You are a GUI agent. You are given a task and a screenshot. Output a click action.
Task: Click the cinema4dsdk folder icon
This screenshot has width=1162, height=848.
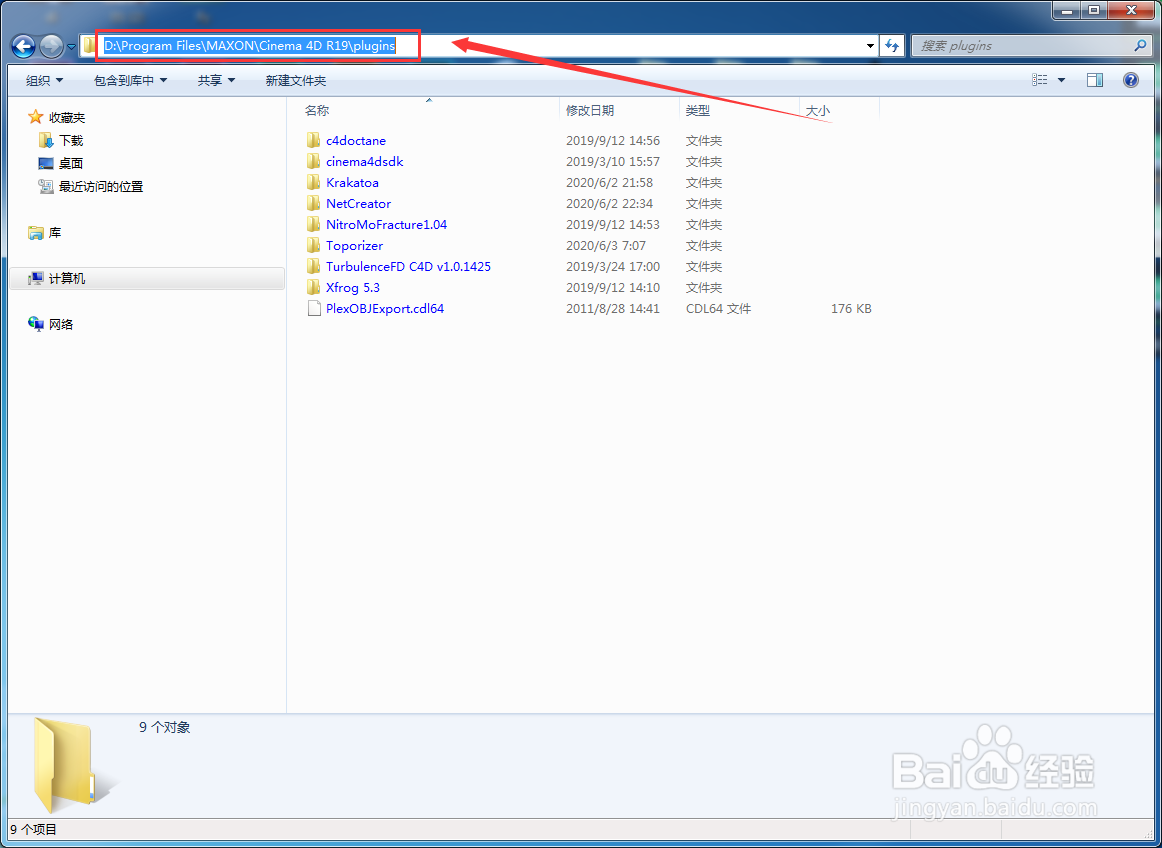pyautogui.click(x=313, y=161)
